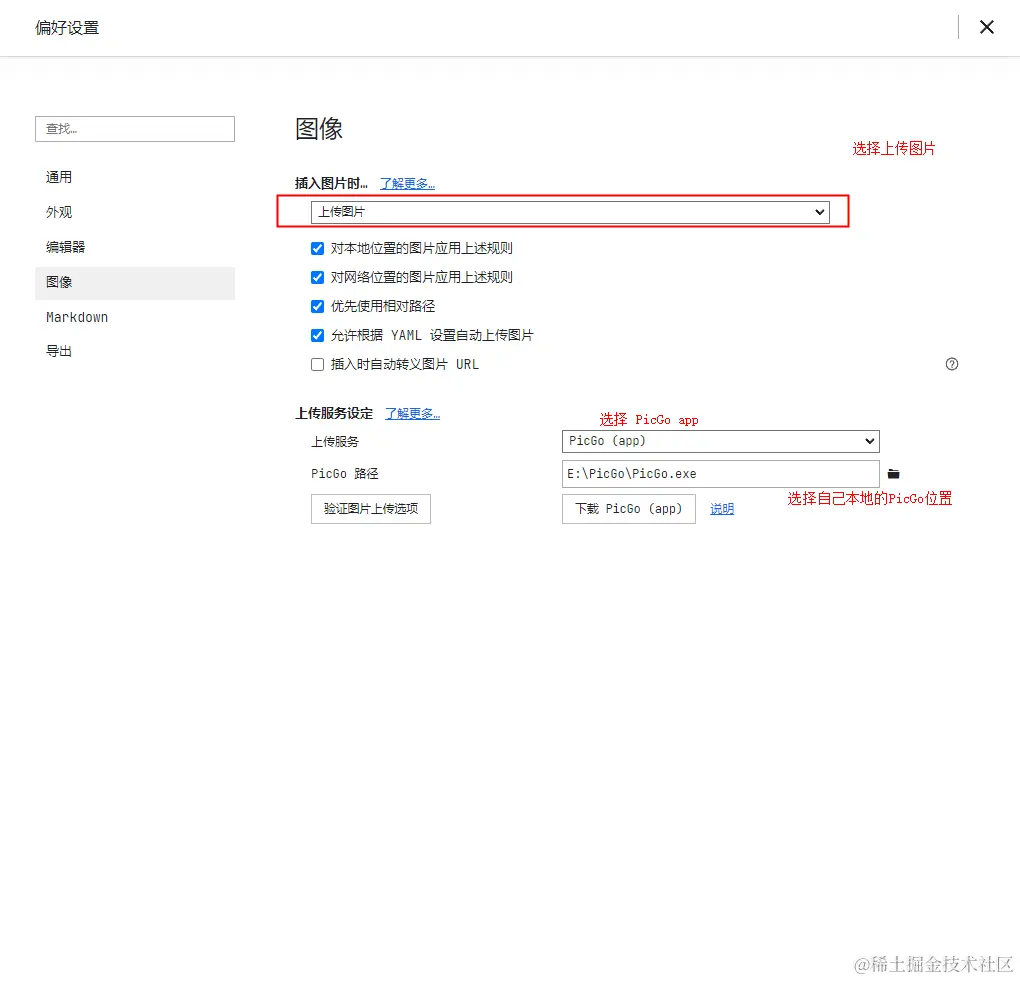Viewport: 1020px width, 981px height.
Task: Toggle the relative path priority checkbox
Action: click(x=317, y=306)
